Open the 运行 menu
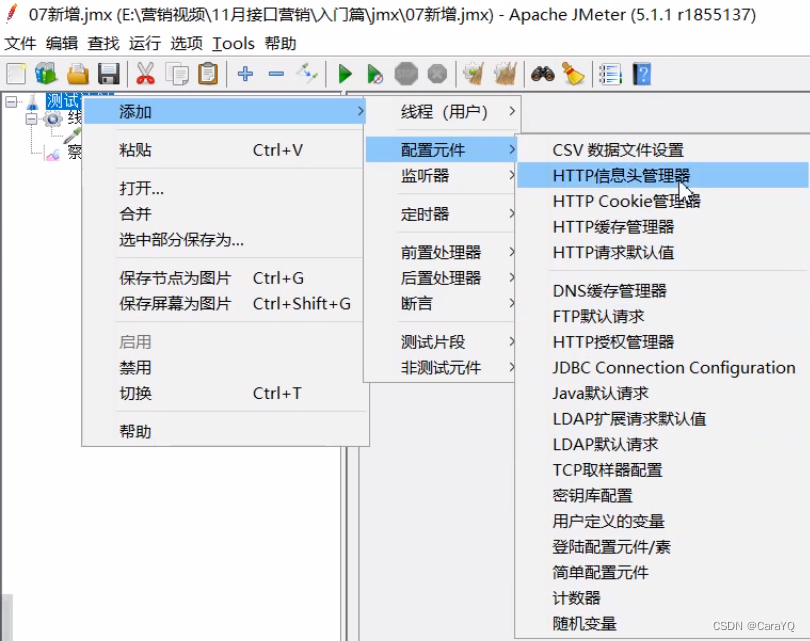The width and height of the screenshot is (810, 641). (x=145, y=43)
